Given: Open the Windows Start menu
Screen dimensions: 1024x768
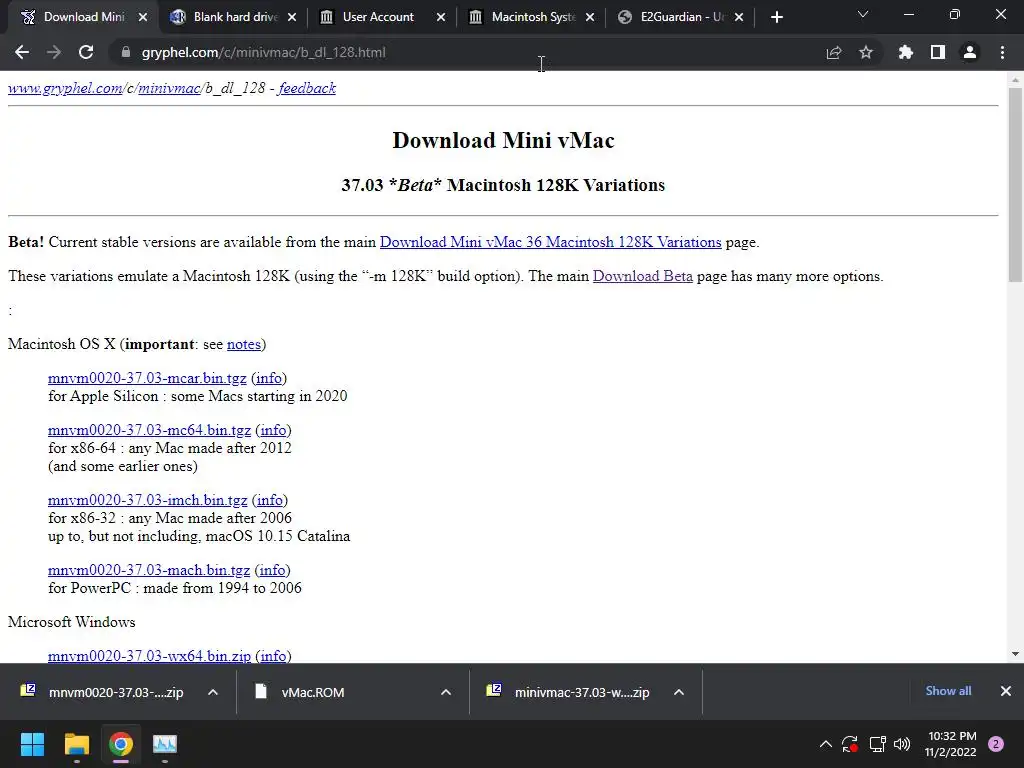Looking at the screenshot, I should (x=32, y=744).
